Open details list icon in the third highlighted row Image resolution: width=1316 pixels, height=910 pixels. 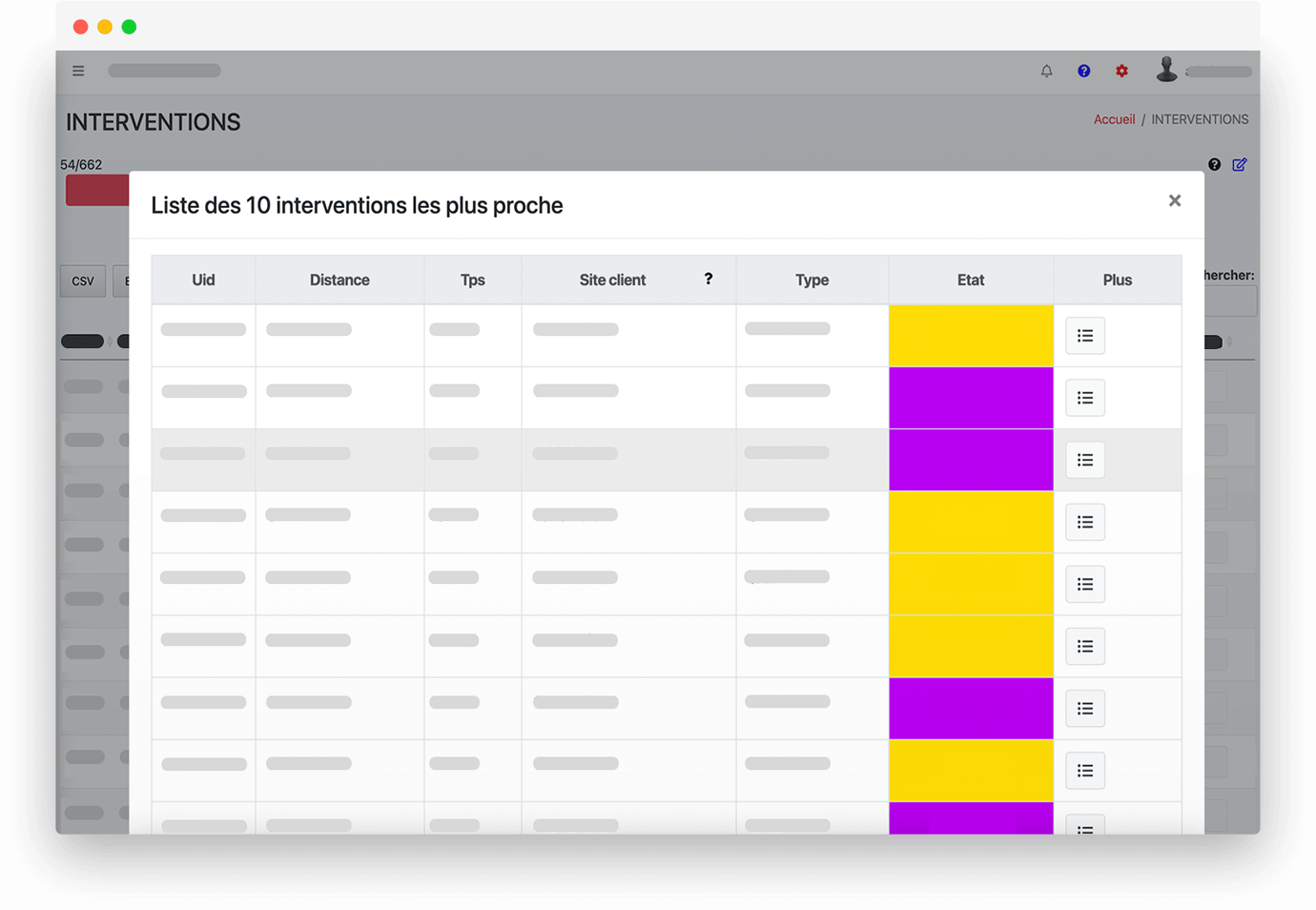point(1085,460)
